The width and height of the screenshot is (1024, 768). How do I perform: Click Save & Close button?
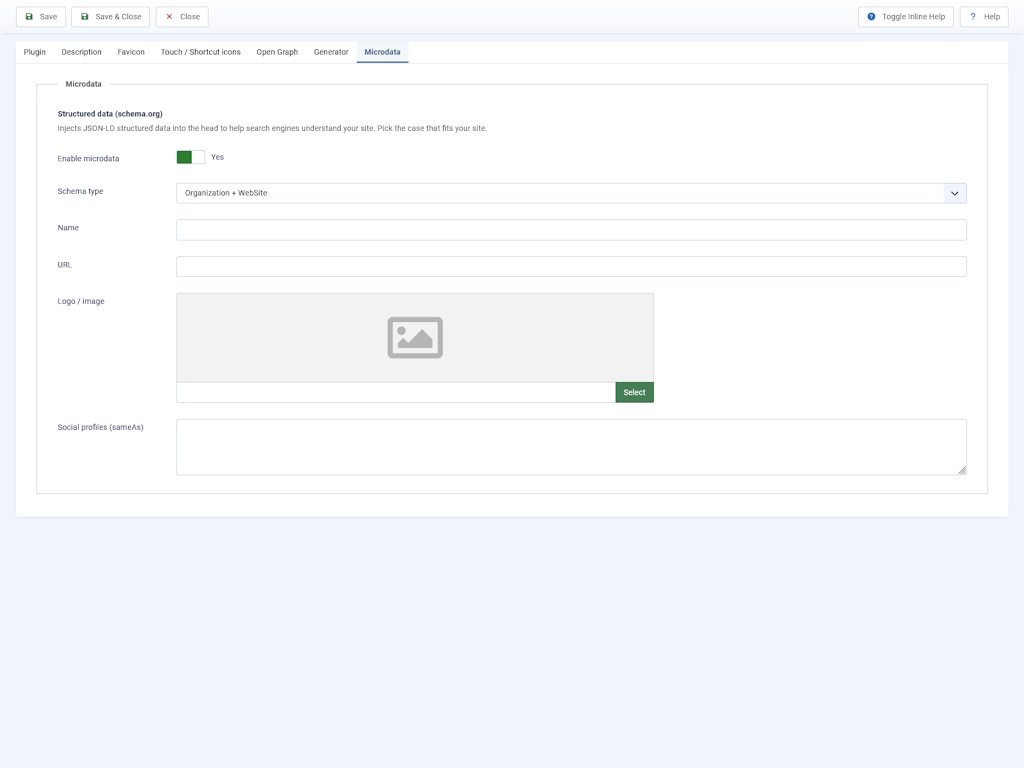(x=110, y=16)
